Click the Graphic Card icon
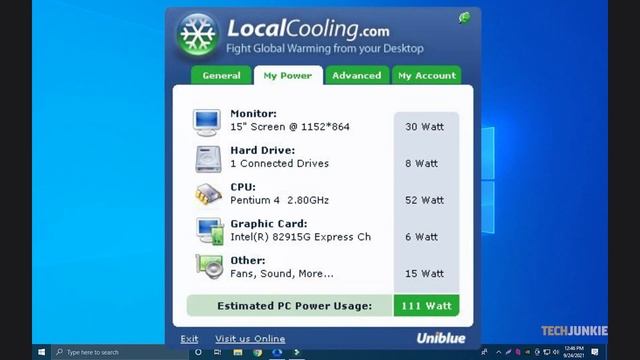 [210, 231]
